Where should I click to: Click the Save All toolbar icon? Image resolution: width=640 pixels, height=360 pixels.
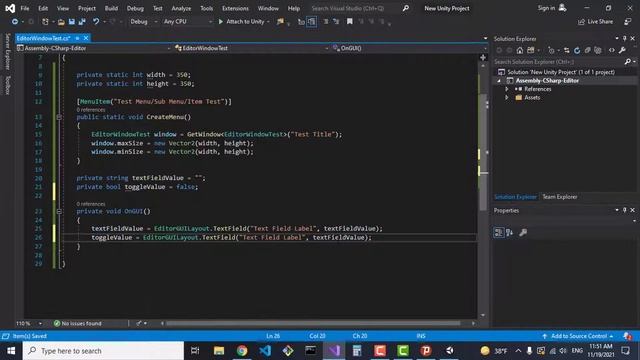pos(82,22)
